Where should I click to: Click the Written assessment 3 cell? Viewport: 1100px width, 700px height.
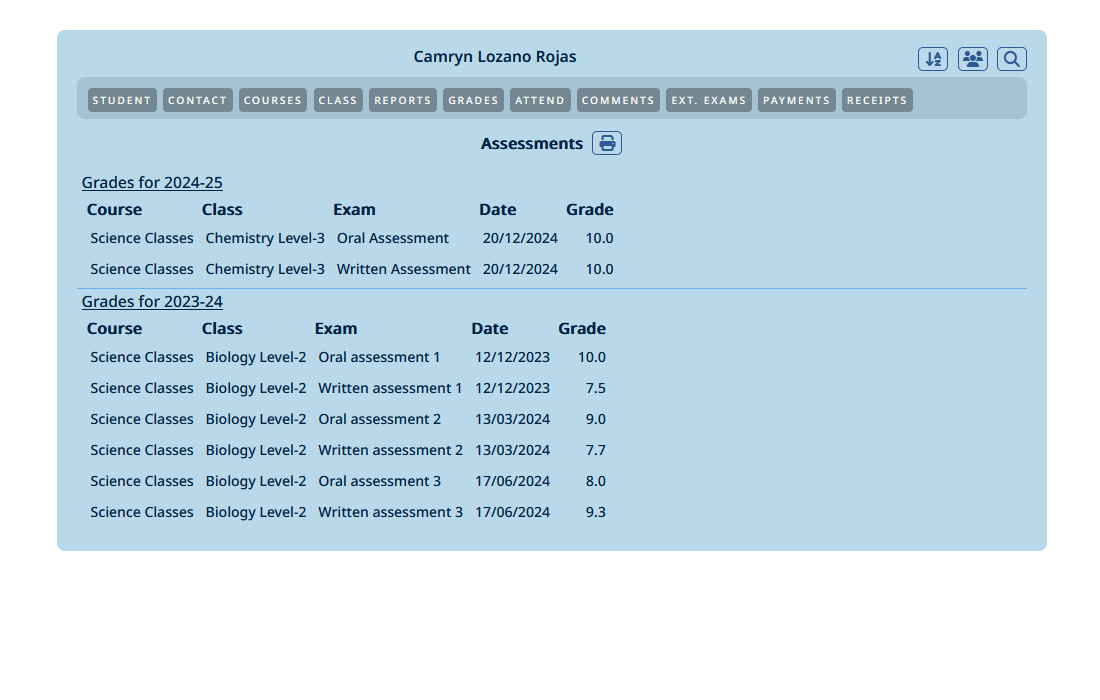coord(390,512)
